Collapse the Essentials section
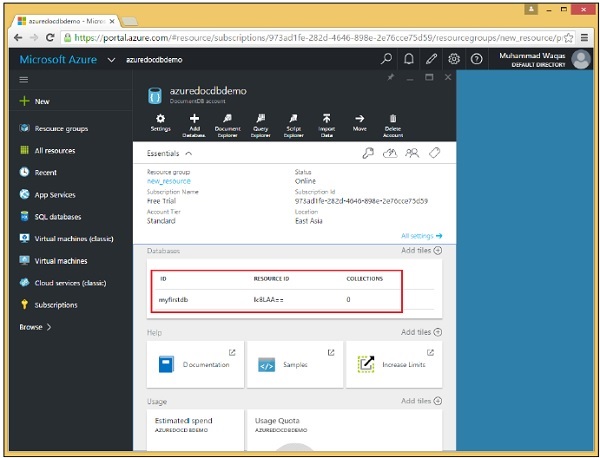Viewport: 600px width, 458px height. pyautogui.click(x=189, y=155)
